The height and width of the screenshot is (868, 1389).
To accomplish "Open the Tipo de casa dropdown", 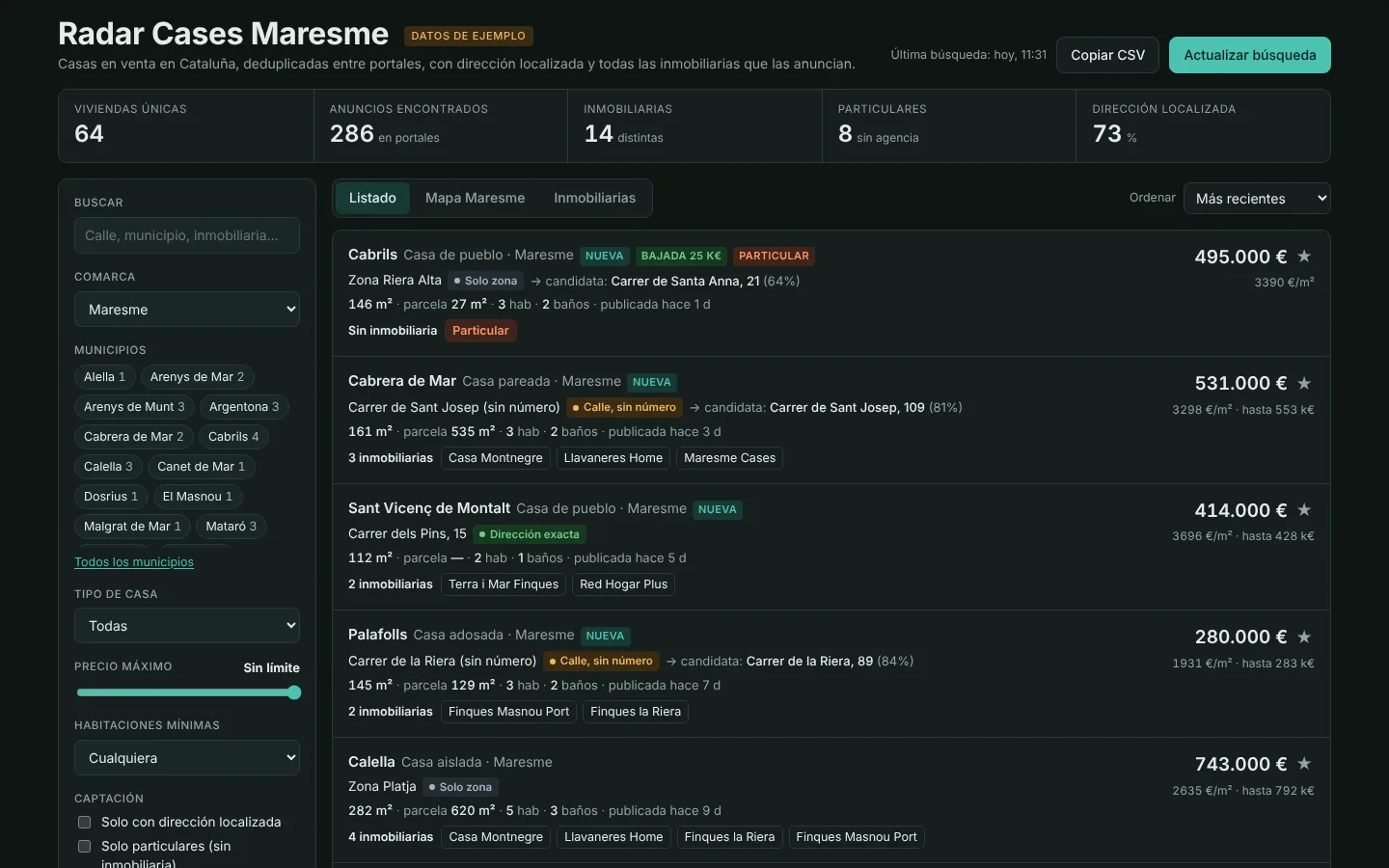I will [x=187, y=626].
